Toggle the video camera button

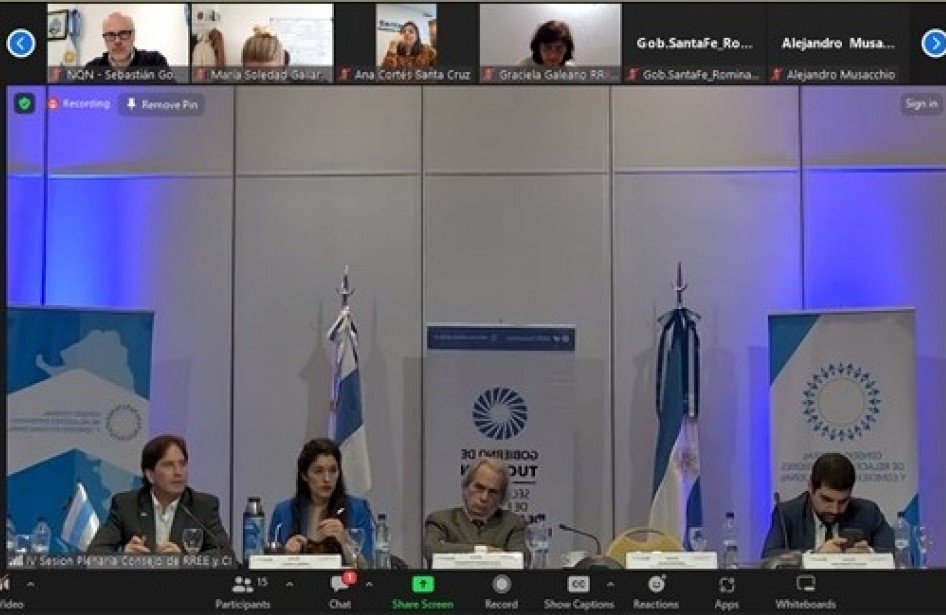(x=8, y=589)
